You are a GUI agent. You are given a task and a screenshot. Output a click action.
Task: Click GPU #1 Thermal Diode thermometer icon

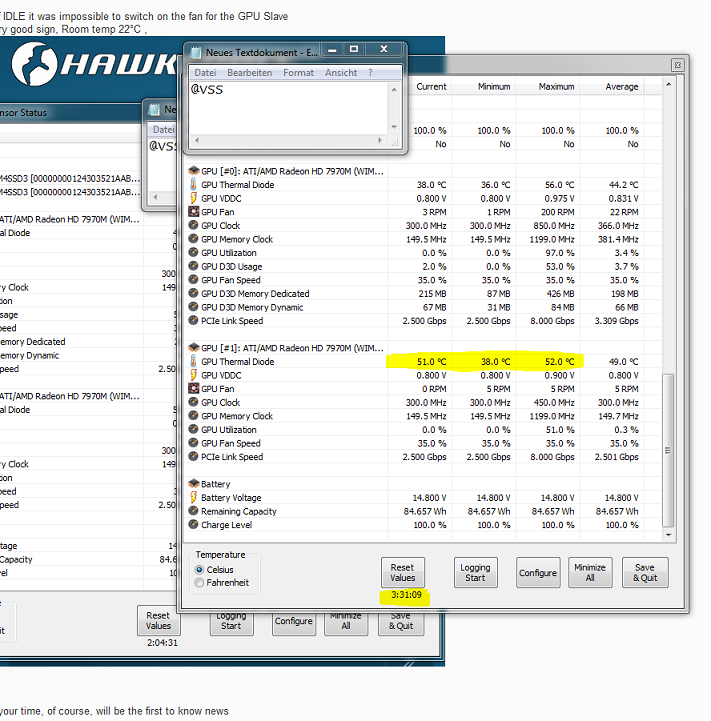click(x=194, y=361)
